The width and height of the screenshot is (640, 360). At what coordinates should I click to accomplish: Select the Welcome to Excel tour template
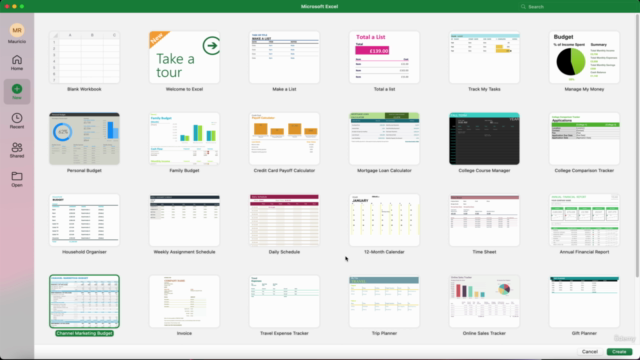pos(184,57)
